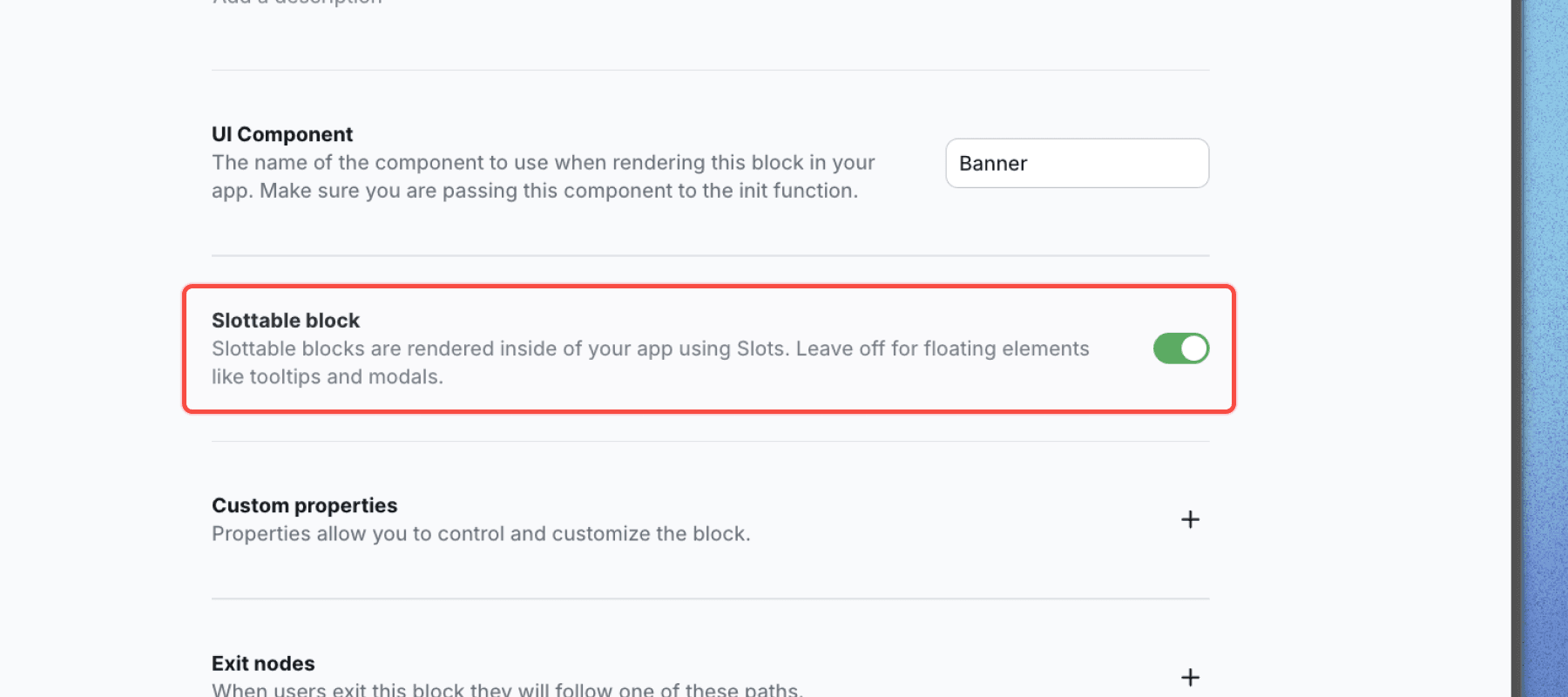Image resolution: width=1568 pixels, height=697 pixels.
Task: Click the 'UI Component' heading
Action: (281, 134)
